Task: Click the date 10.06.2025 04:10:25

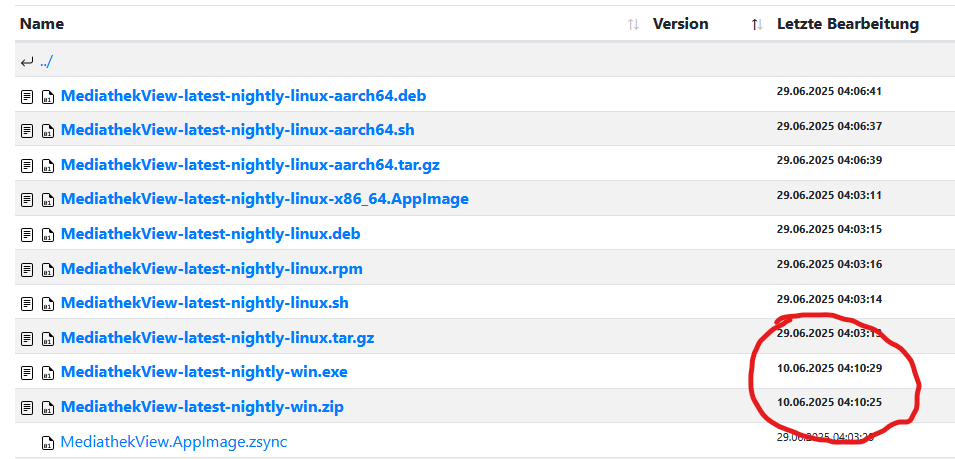Action: click(830, 402)
